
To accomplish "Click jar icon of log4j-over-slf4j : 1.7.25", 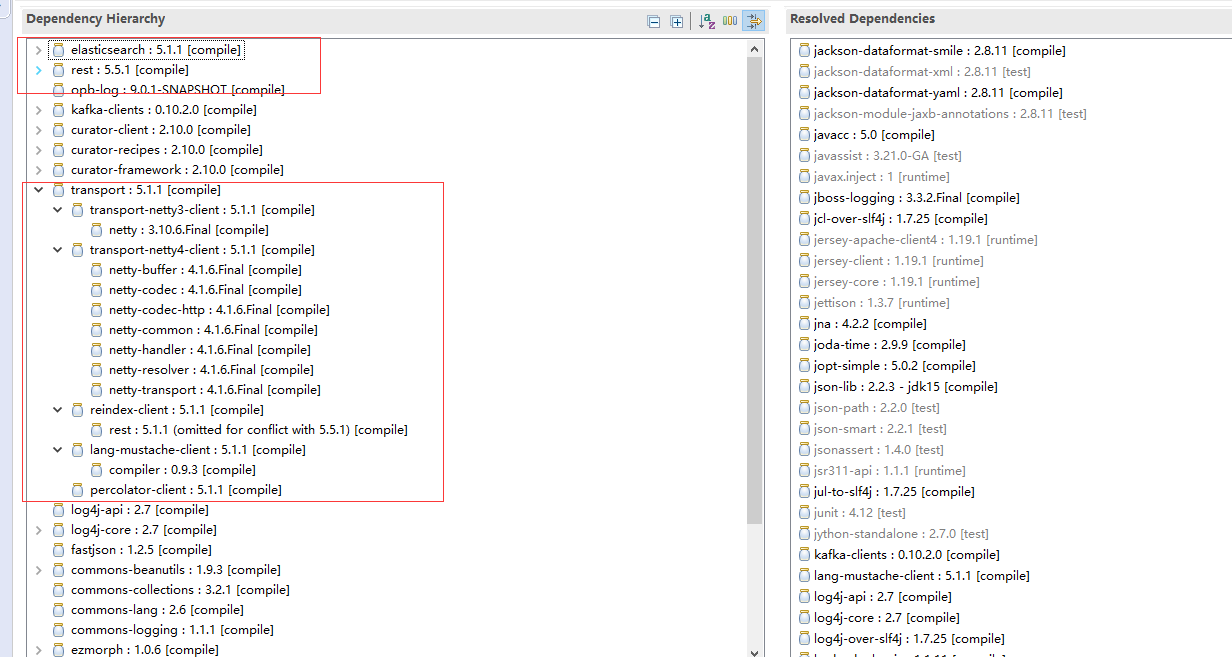I will pos(804,639).
